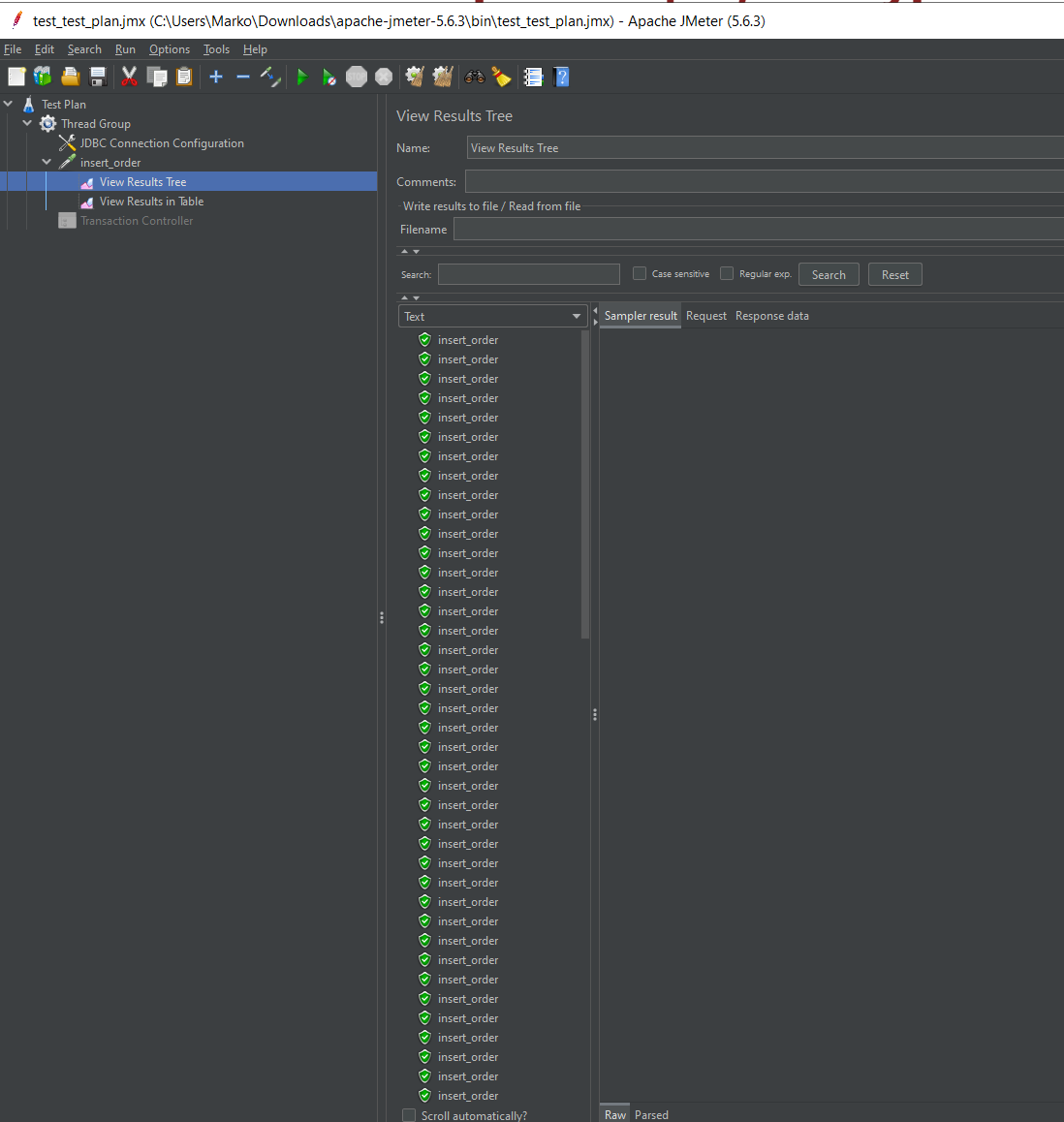Click the Cut scissors icon
This screenshot has width=1064, height=1122.
point(129,77)
